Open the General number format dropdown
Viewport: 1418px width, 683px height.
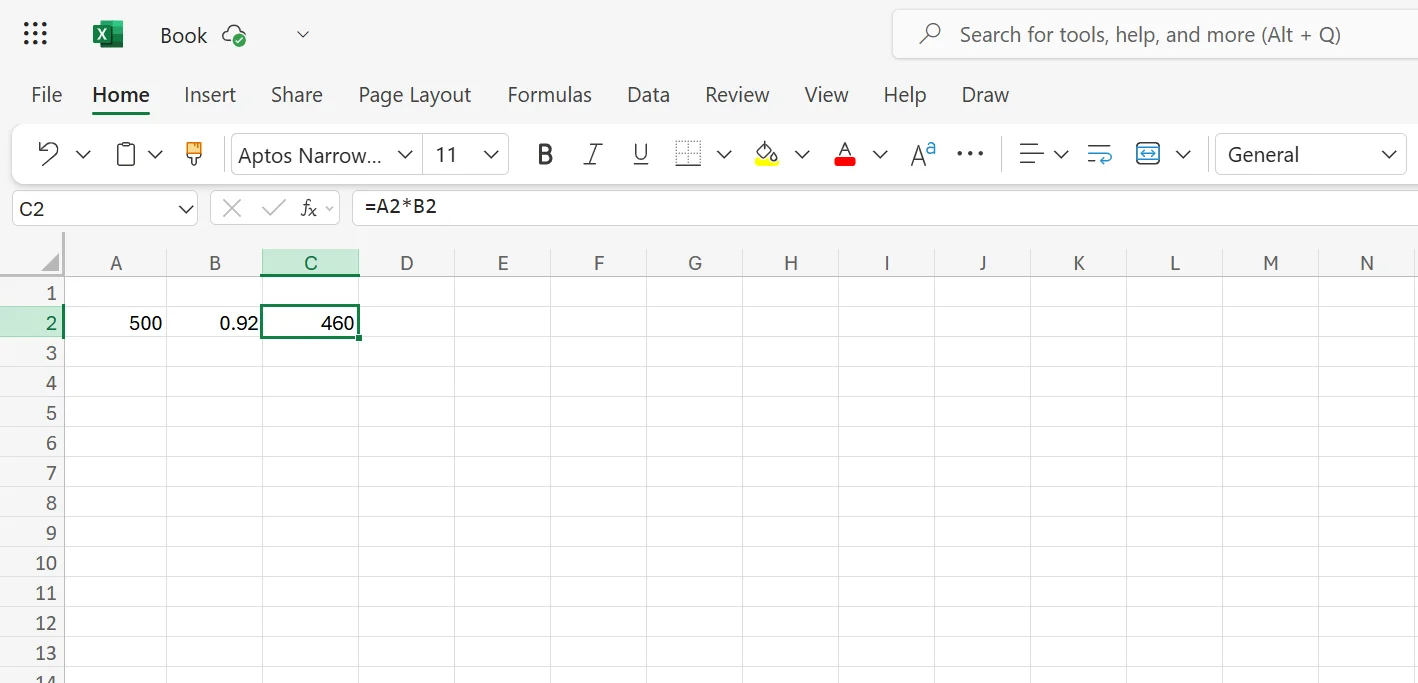tap(1388, 154)
